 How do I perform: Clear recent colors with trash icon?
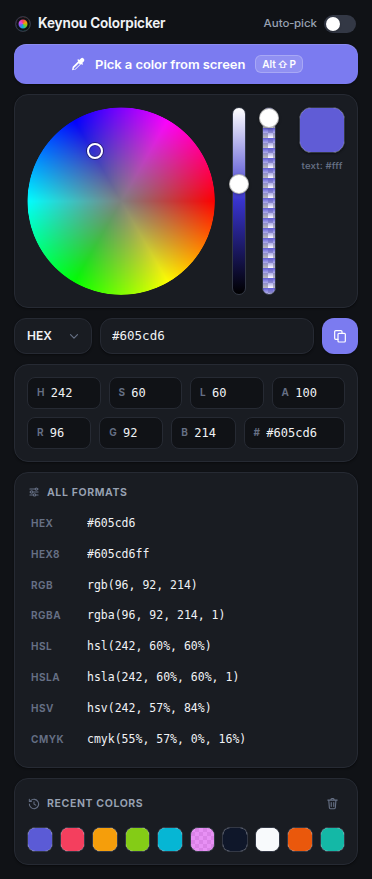tap(333, 803)
